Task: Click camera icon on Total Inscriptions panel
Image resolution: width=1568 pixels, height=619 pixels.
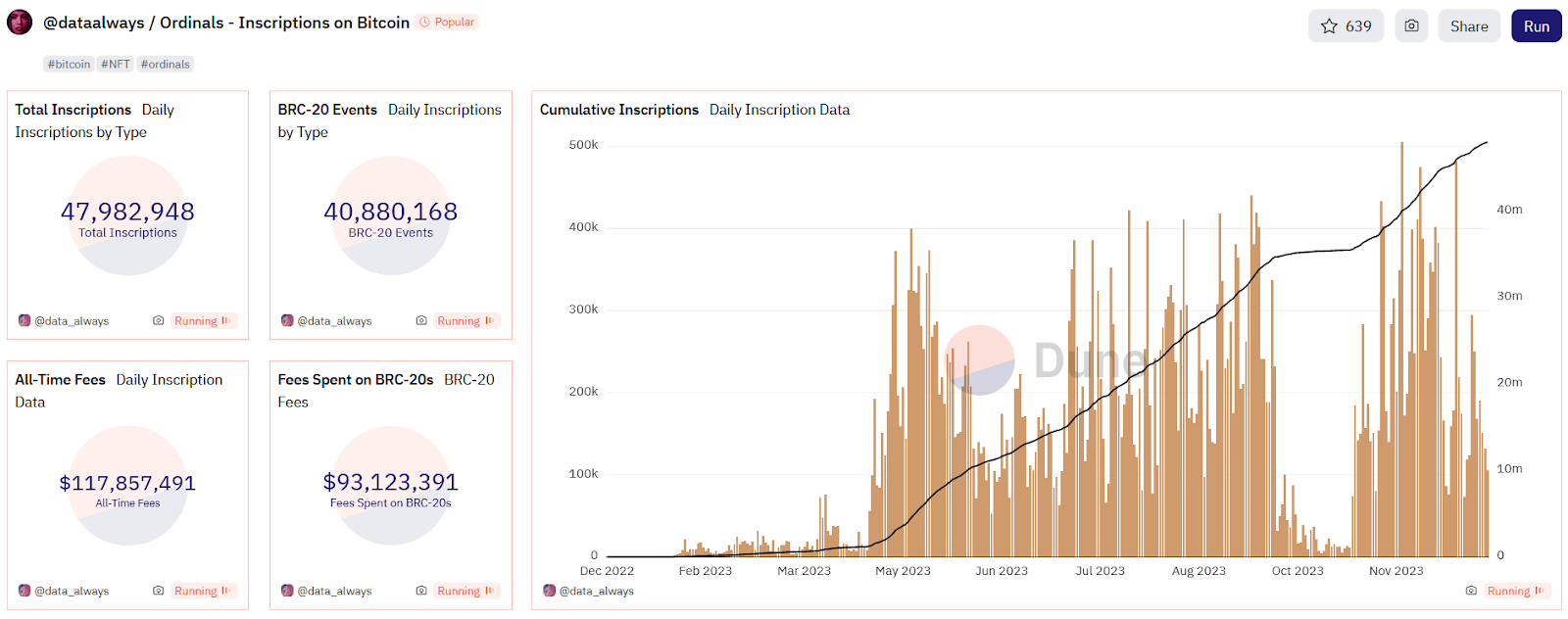Action: pos(159,320)
